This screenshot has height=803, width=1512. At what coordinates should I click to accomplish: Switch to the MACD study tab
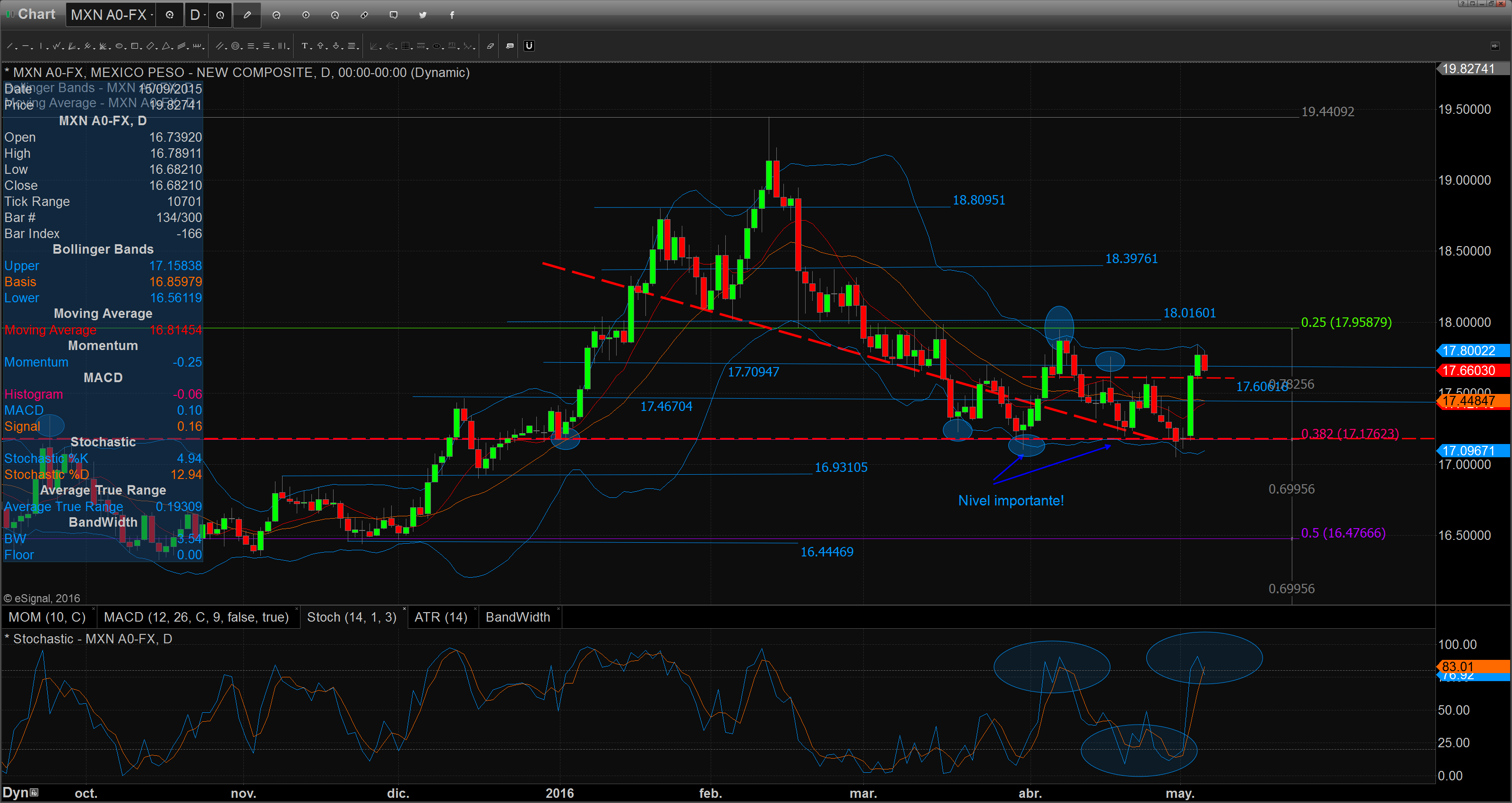197,617
